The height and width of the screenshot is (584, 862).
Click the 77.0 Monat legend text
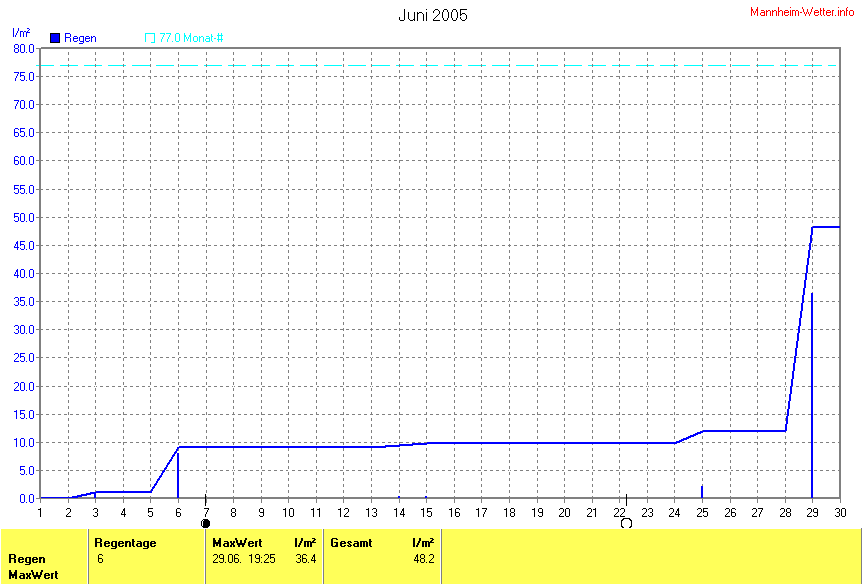pyautogui.click(x=191, y=38)
